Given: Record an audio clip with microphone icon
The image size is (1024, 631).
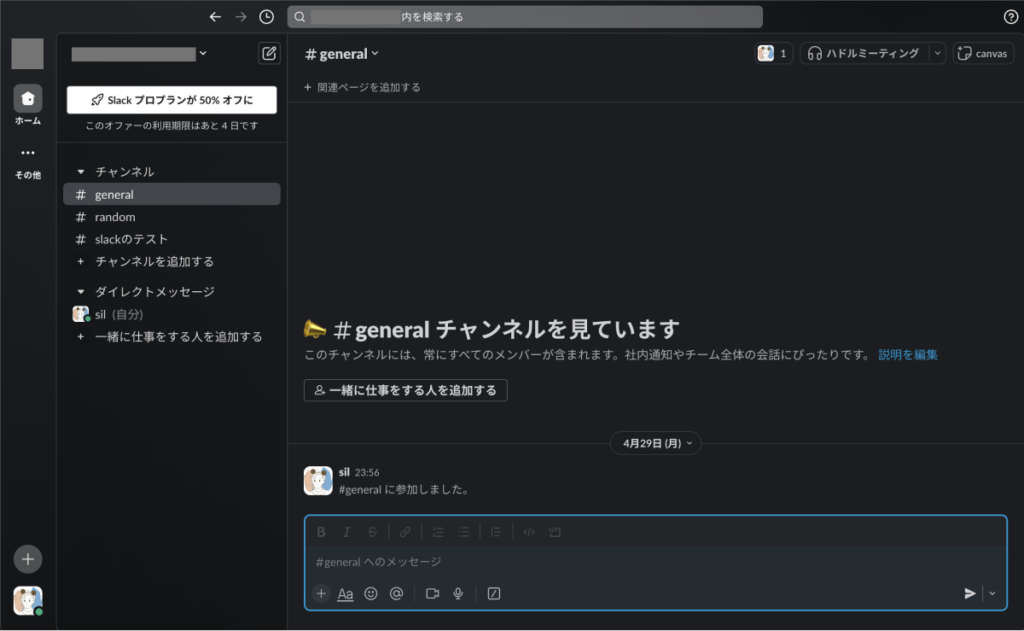Looking at the screenshot, I should pyautogui.click(x=458, y=593).
